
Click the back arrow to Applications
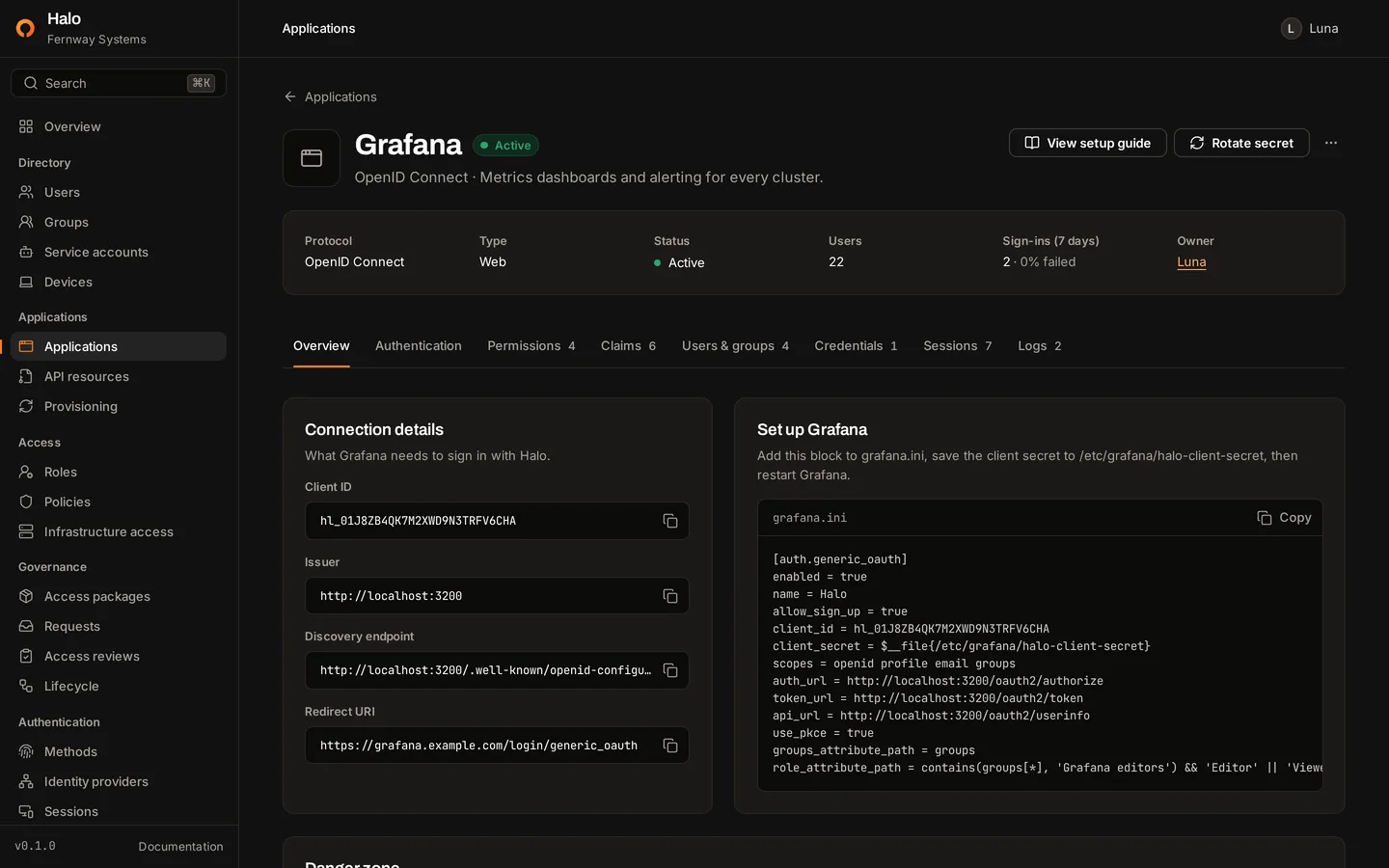pos(290,96)
